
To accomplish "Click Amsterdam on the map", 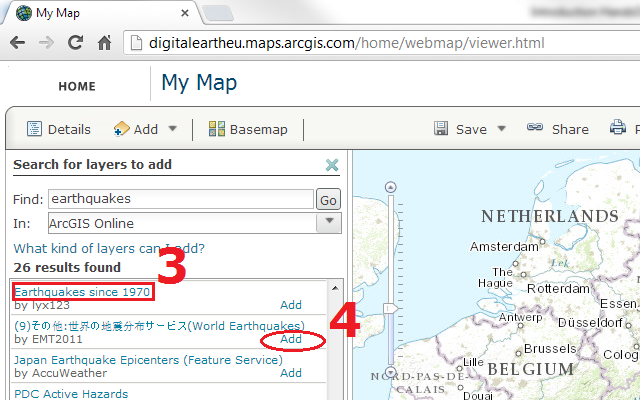I will [x=504, y=247].
